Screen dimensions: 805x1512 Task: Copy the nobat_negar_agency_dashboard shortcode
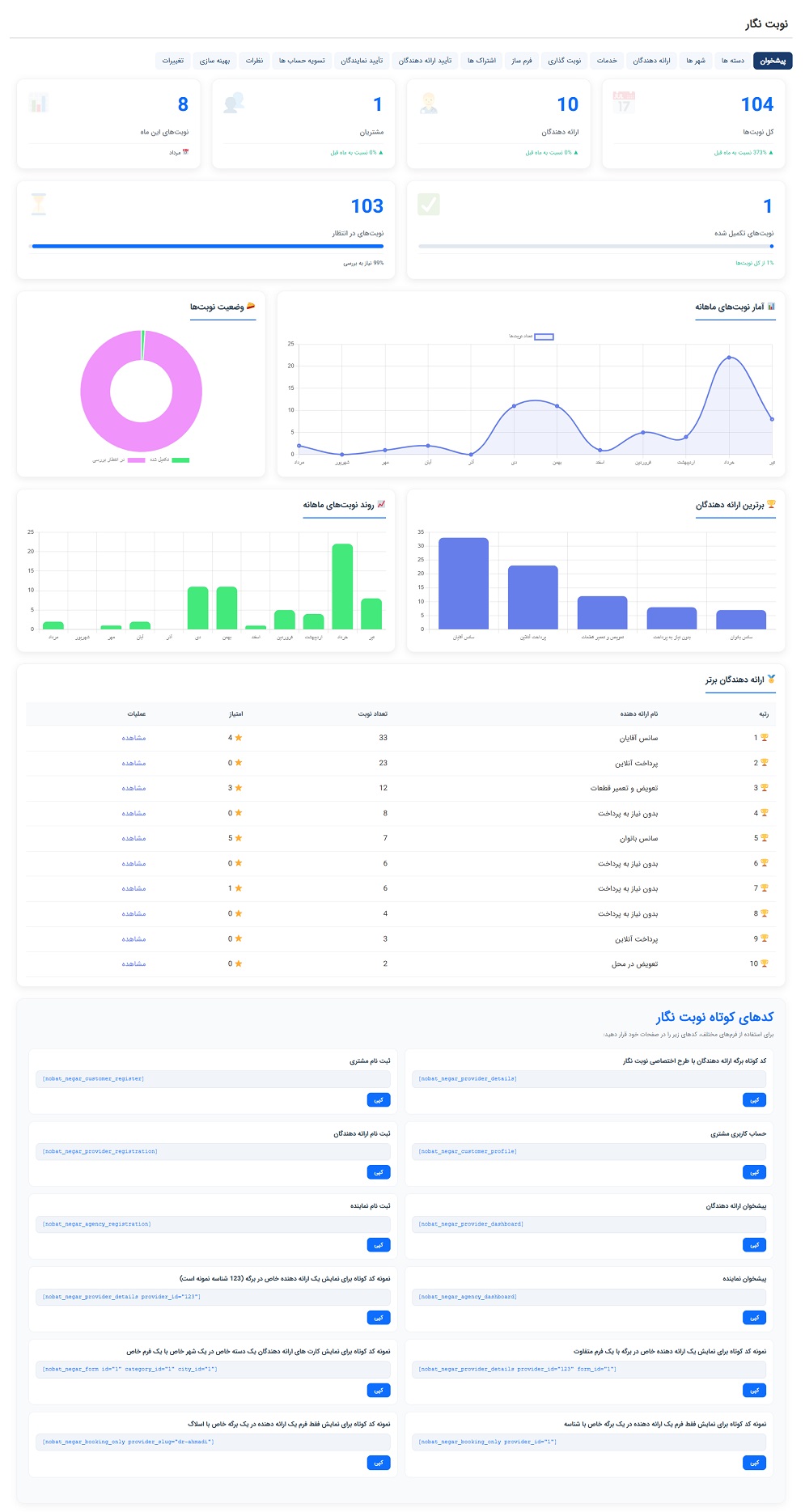(754, 1318)
